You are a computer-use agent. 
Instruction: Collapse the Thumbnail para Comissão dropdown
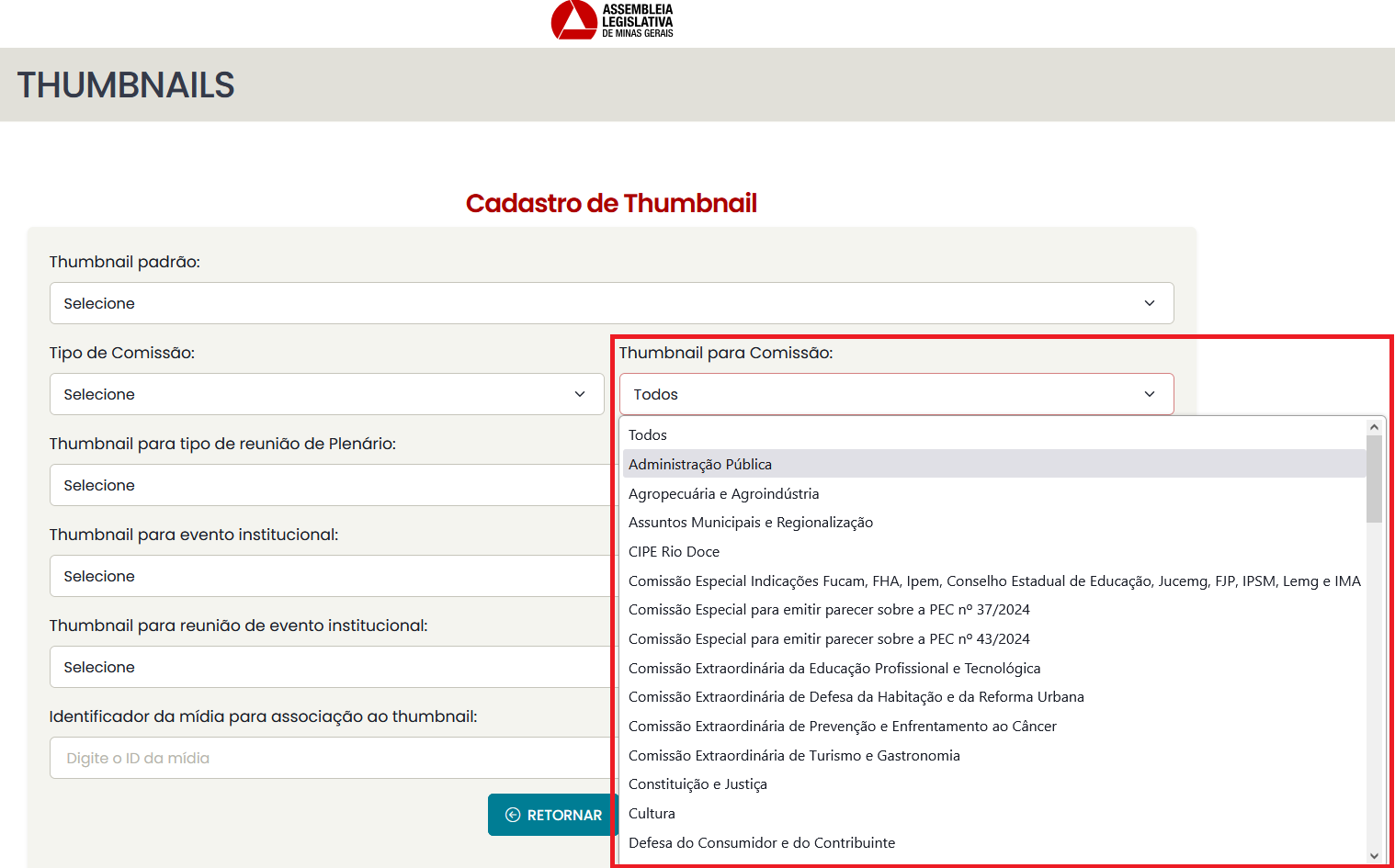(x=896, y=394)
